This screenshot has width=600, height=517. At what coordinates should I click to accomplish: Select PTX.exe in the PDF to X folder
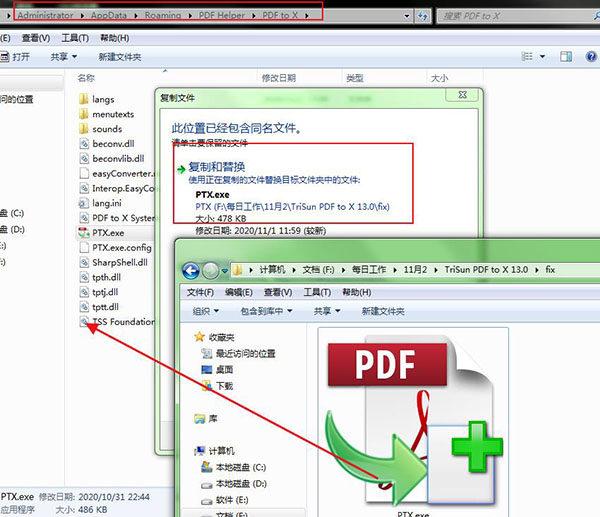point(107,232)
